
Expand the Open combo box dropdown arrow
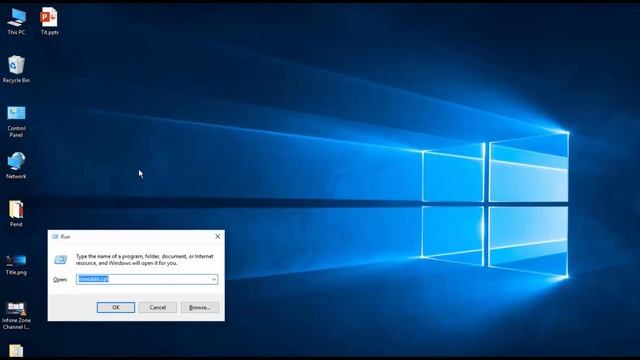[x=213, y=279]
